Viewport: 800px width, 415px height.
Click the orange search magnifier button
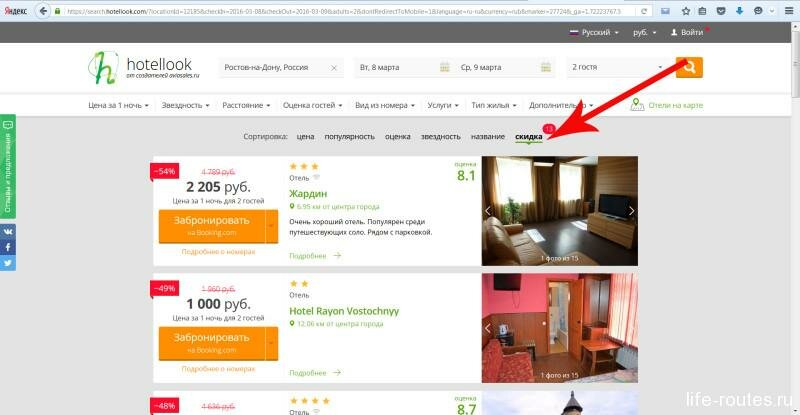pyautogui.click(x=689, y=68)
